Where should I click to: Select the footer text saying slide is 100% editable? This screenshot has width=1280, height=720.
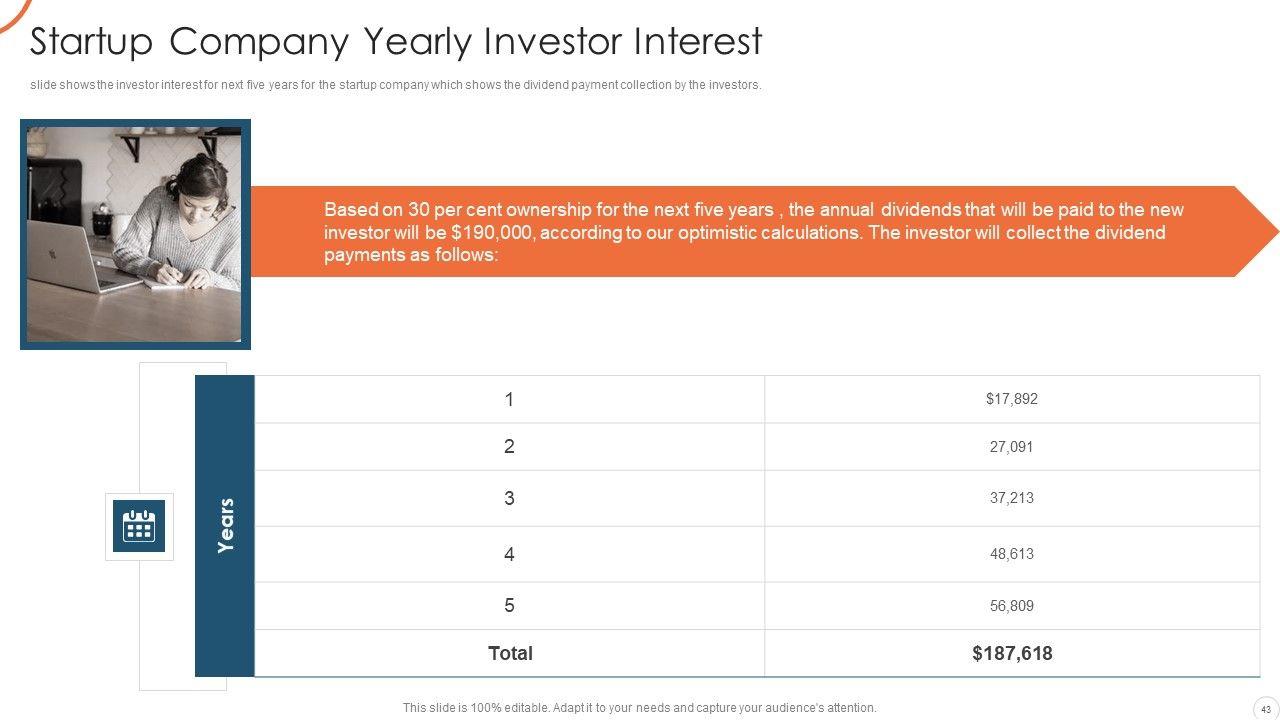640,708
